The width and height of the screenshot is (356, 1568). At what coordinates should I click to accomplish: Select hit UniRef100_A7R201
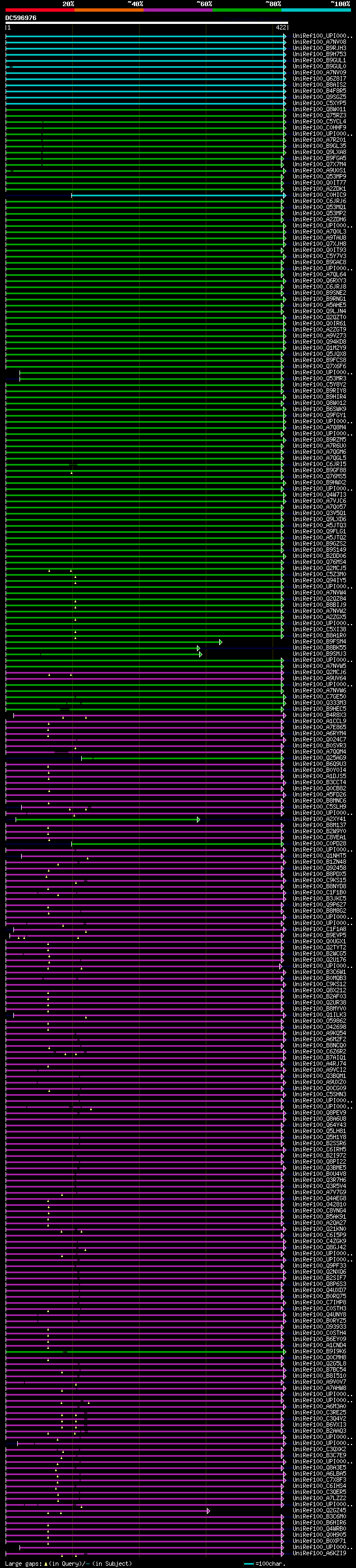coord(319,140)
